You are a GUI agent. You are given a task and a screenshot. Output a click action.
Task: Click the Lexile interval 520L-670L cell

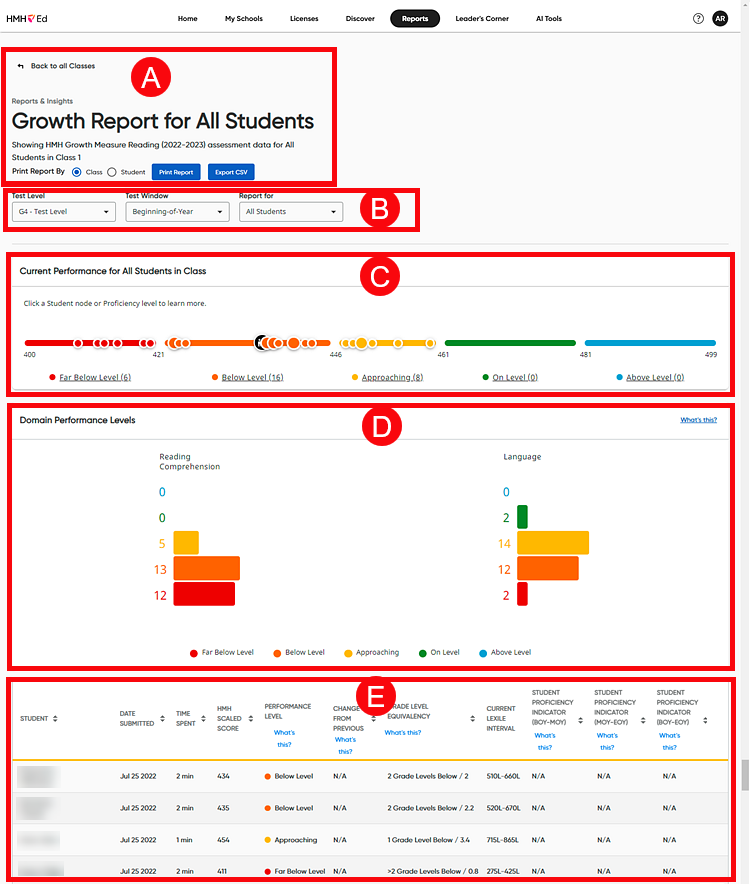point(503,808)
